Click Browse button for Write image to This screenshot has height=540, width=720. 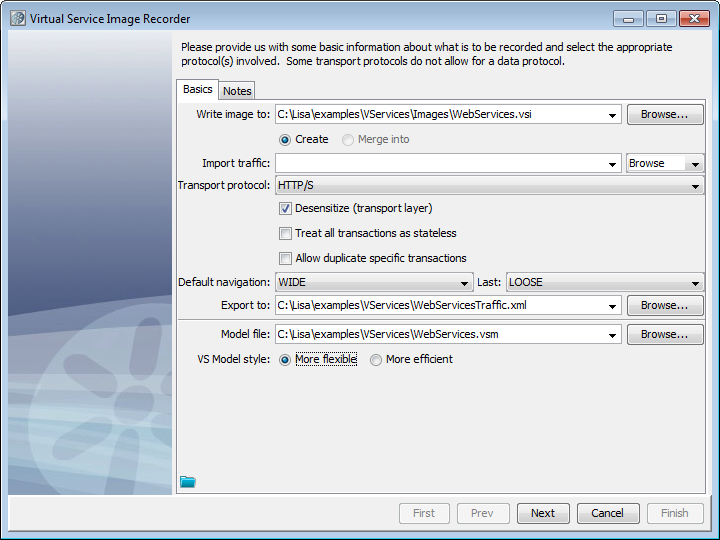pos(665,114)
